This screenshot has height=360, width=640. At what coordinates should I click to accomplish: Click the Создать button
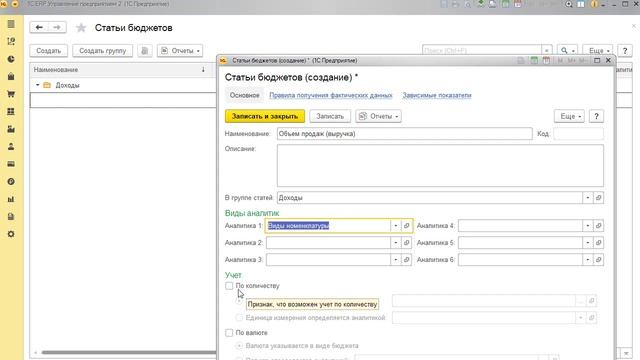pos(49,51)
